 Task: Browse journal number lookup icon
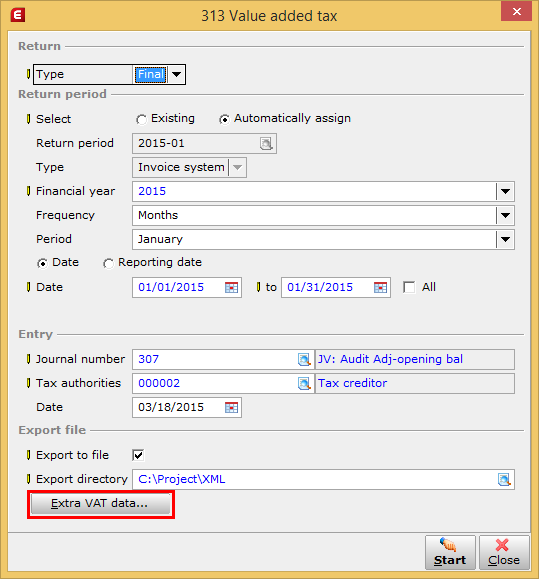pos(304,359)
